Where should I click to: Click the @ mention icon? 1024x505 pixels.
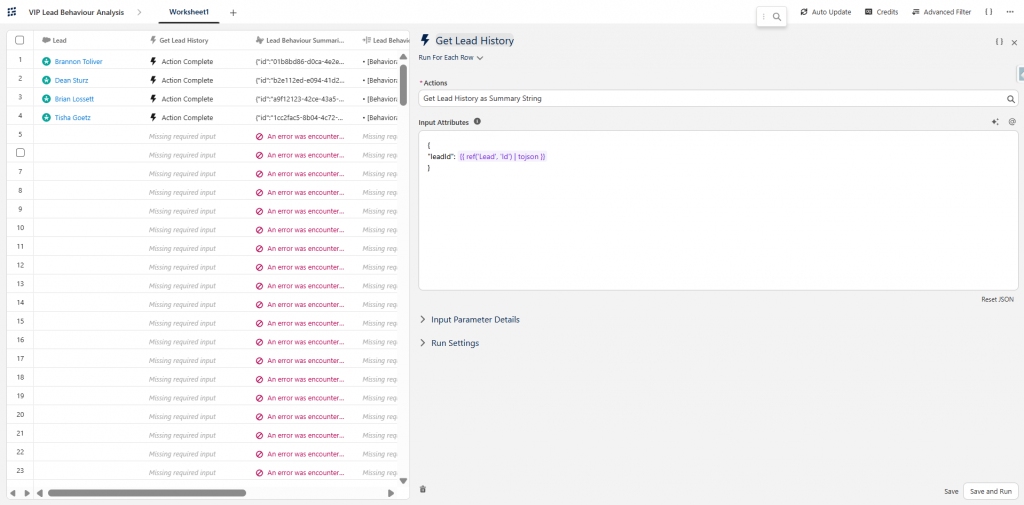click(1012, 122)
